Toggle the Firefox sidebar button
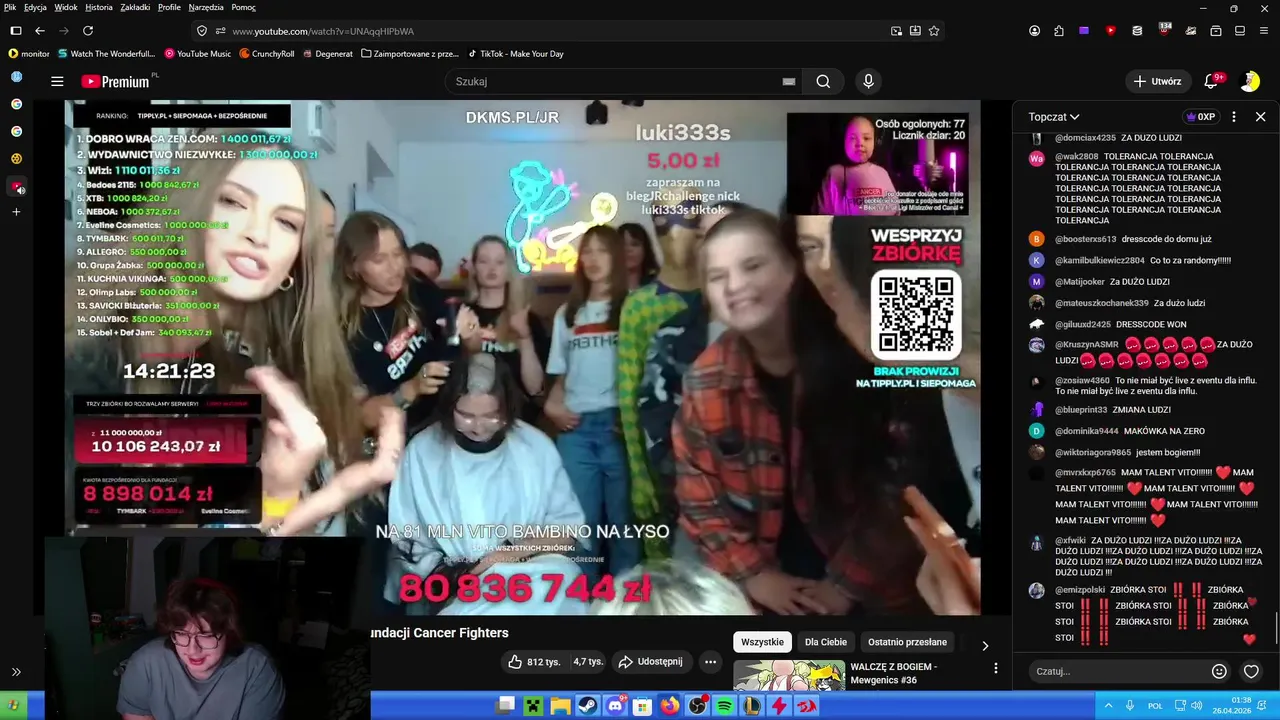 tap(16, 31)
